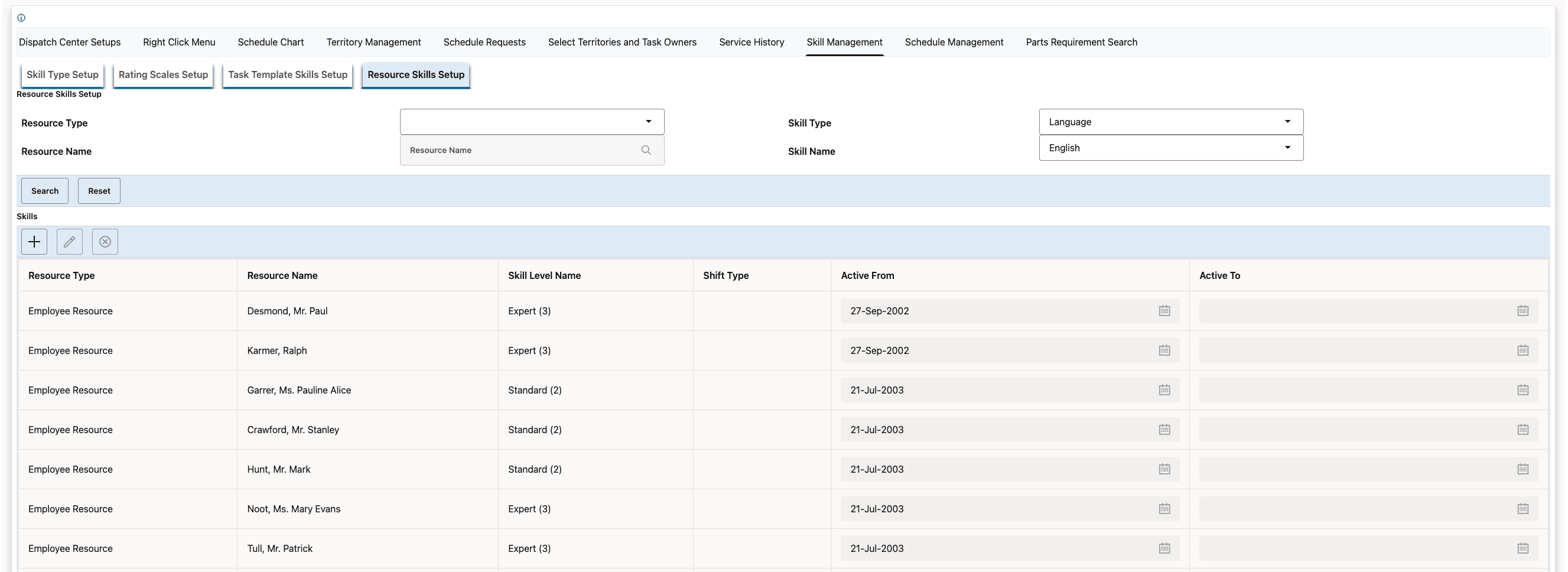Screen dimensions: 1568x572
Task: Select the Resource Skills Setup button
Action: [x=416, y=75]
